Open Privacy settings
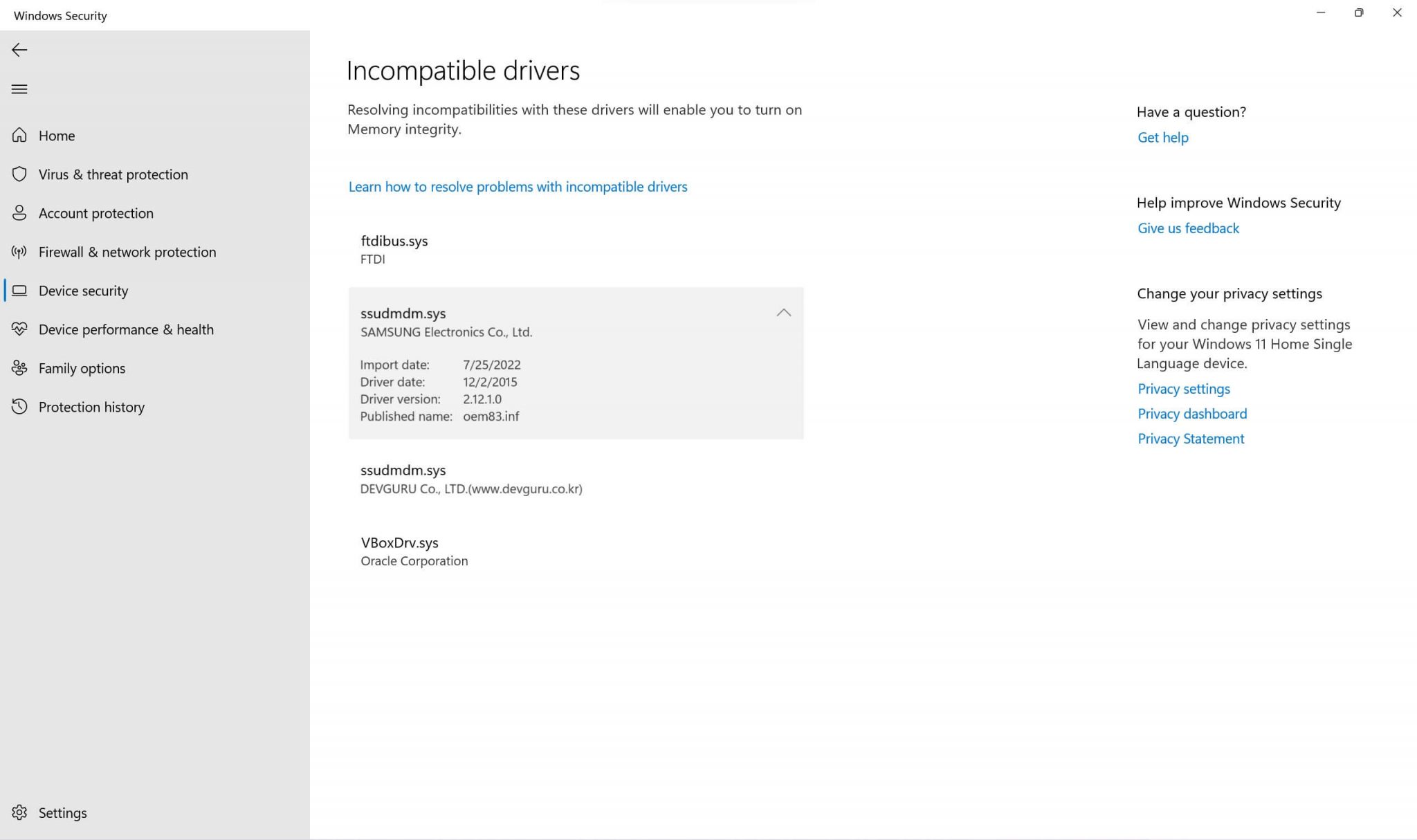 (x=1183, y=388)
